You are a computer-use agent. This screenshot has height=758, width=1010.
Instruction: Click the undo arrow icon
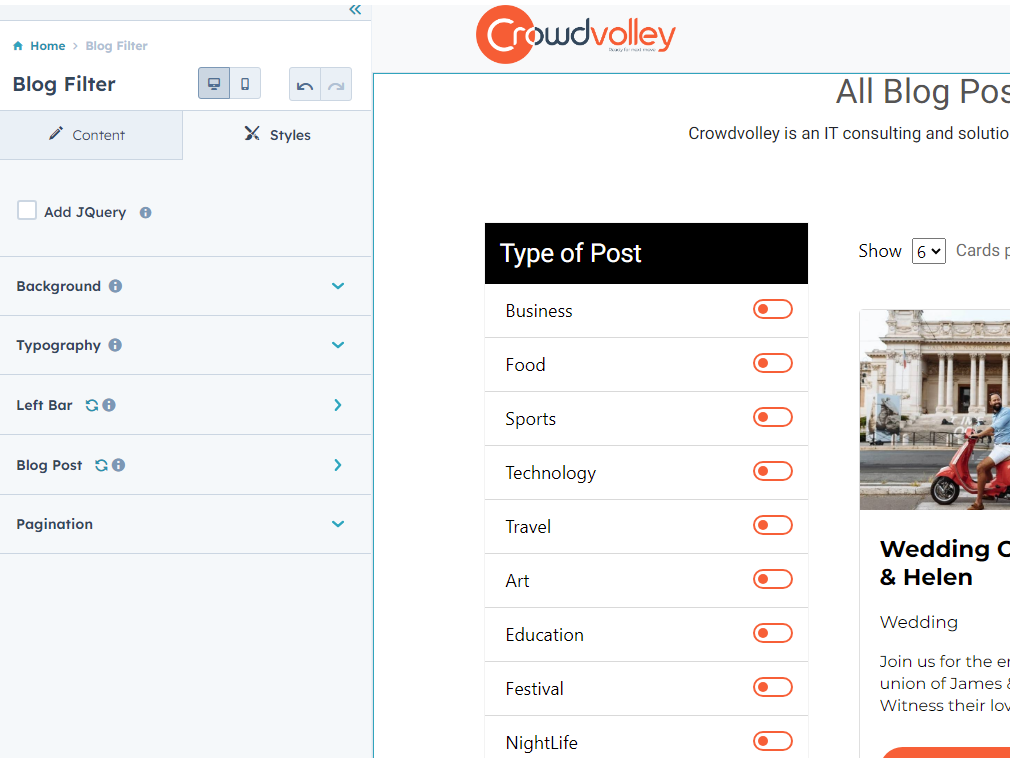[305, 85]
